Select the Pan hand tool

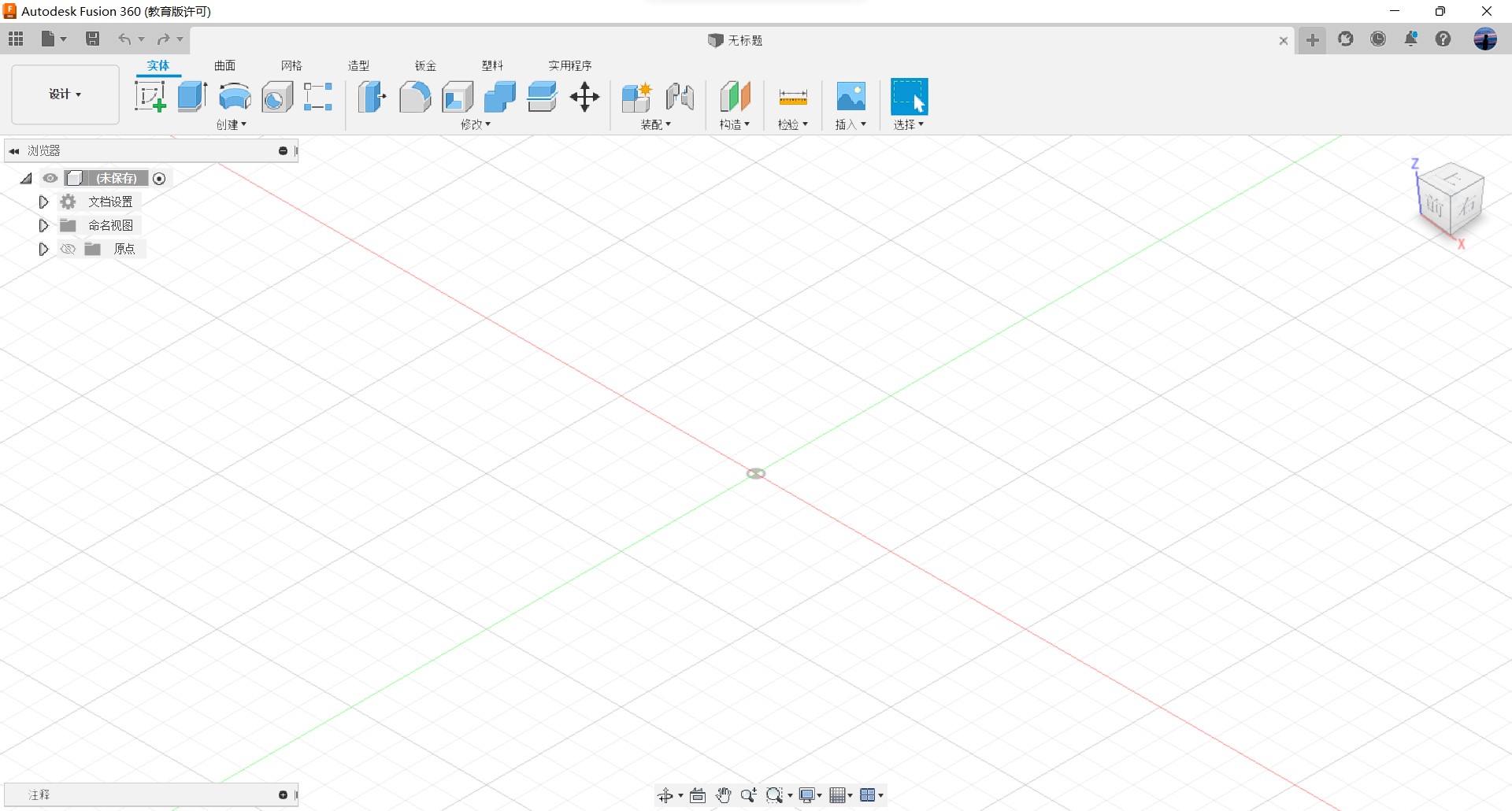[x=723, y=796]
